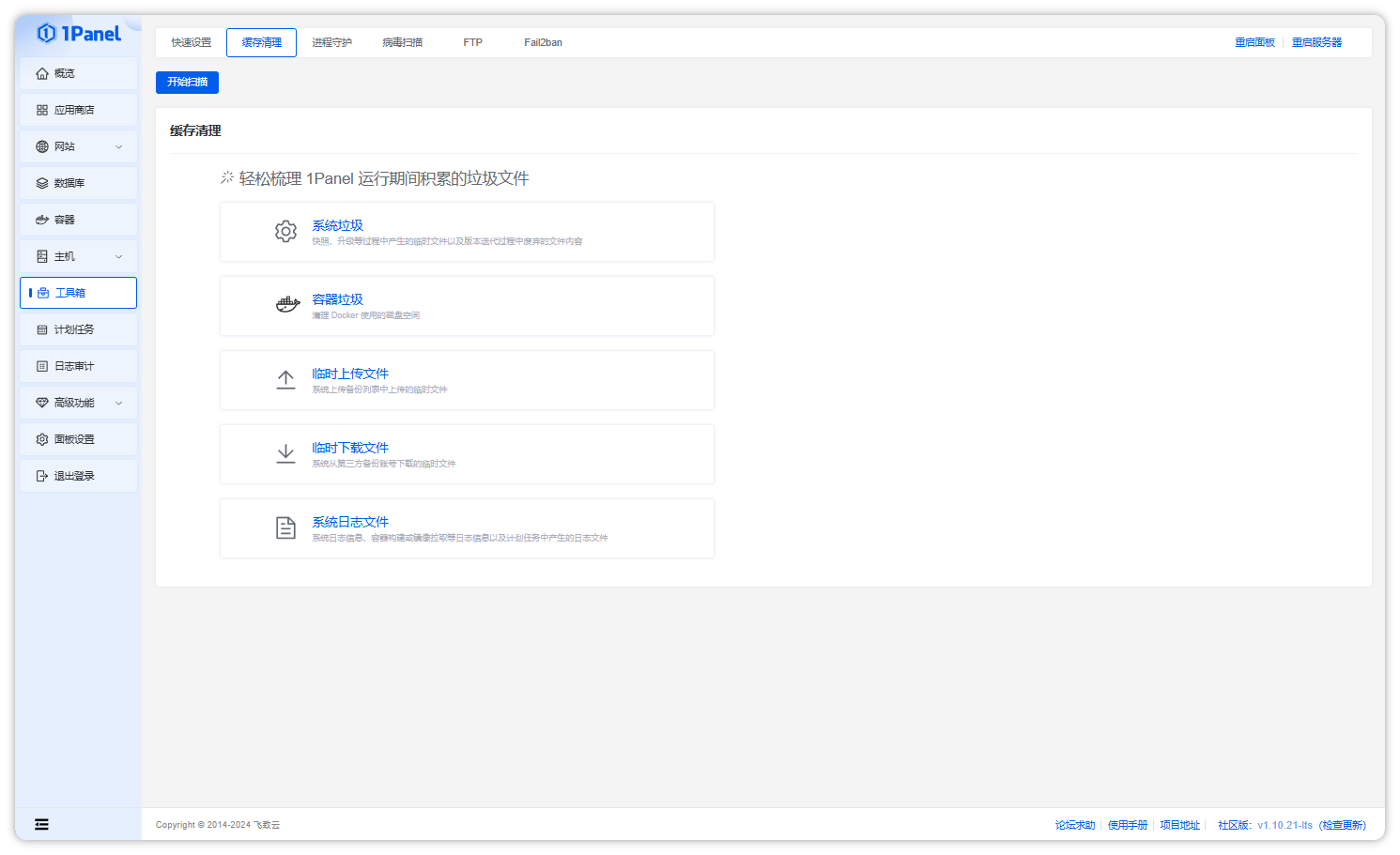Click the sidebar collapse icon at bottom left
1400x855 pixels.
click(x=41, y=823)
